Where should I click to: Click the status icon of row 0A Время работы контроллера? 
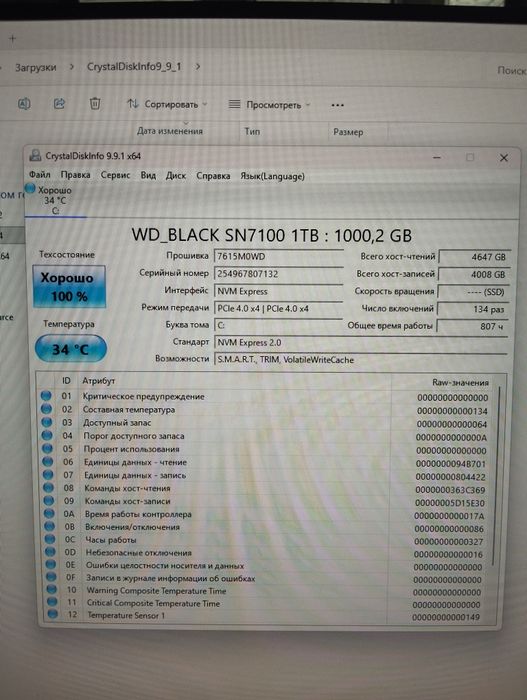tap(50, 513)
